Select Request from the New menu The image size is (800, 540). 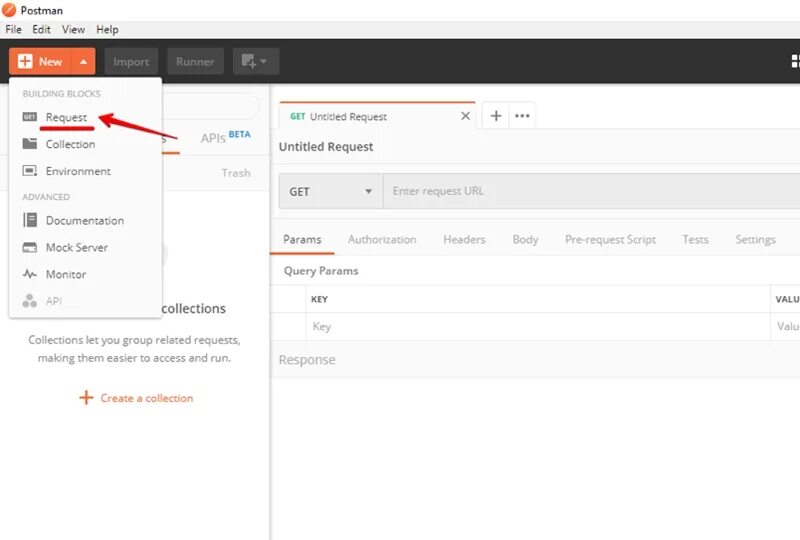point(66,117)
